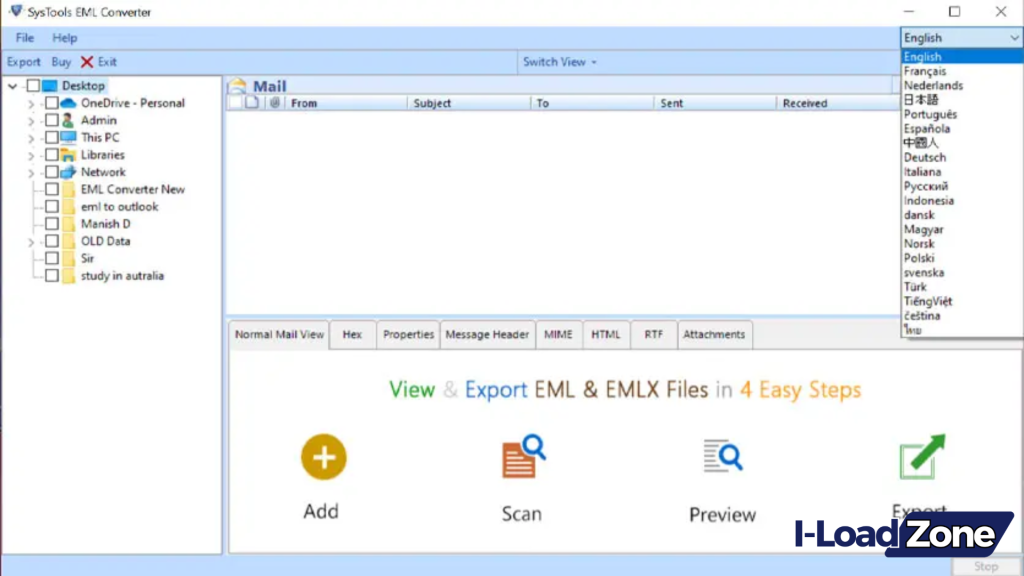Click the Libraries folder icon
1024x576 pixels.
click(68, 155)
